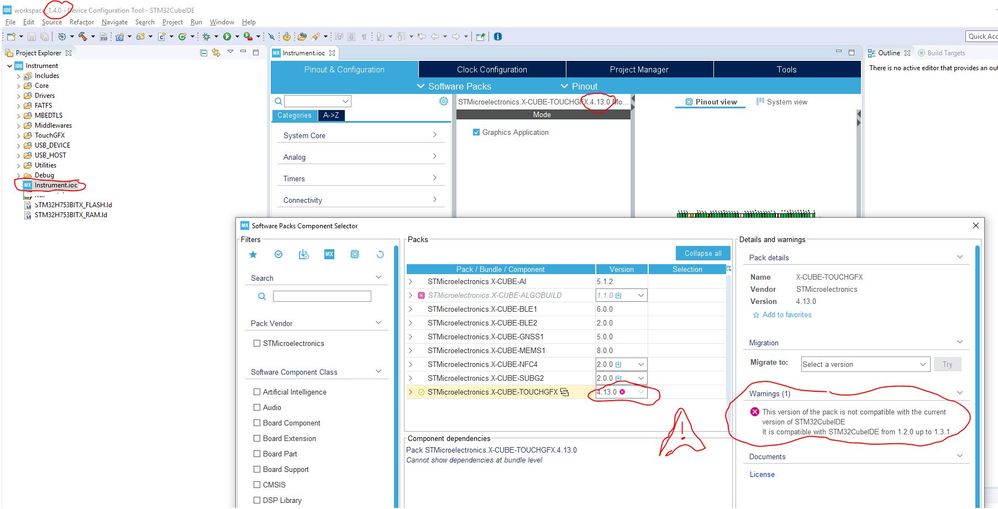Check the Audio class checkbox
The height and width of the screenshot is (509, 998).
click(x=257, y=407)
